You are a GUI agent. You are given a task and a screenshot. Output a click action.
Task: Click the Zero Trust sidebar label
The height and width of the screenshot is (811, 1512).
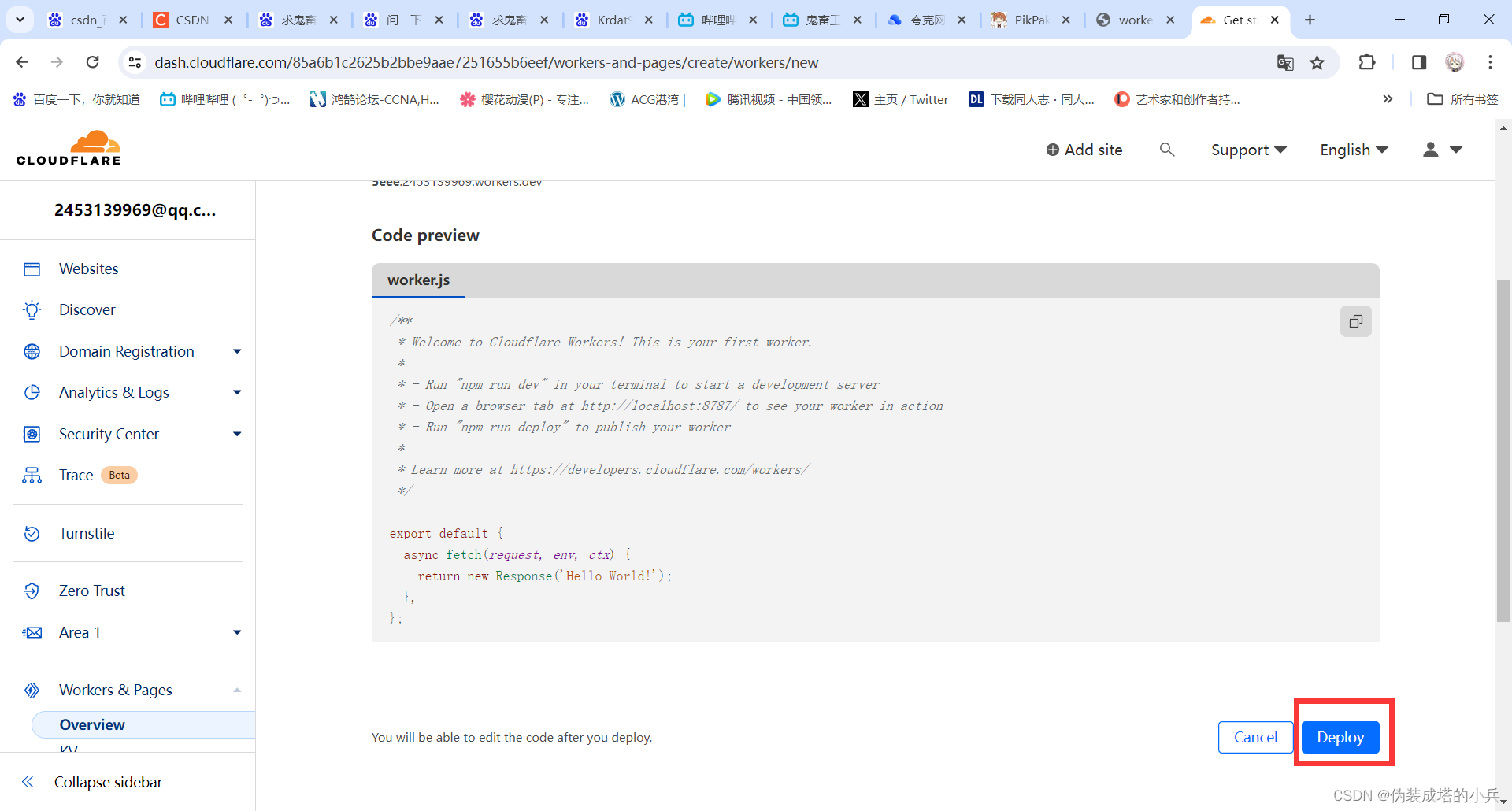click(x=91, y=591)
